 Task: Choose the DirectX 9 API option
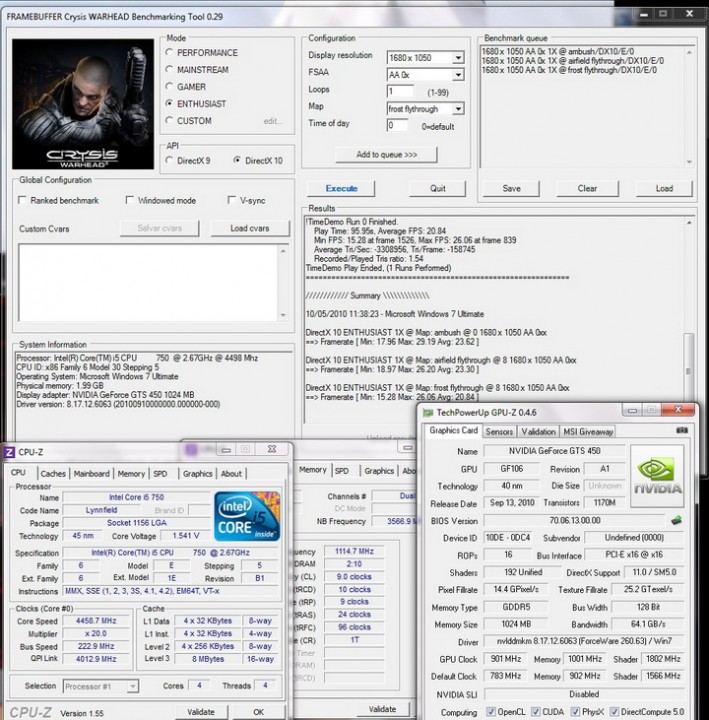click(x=169, y=160)
